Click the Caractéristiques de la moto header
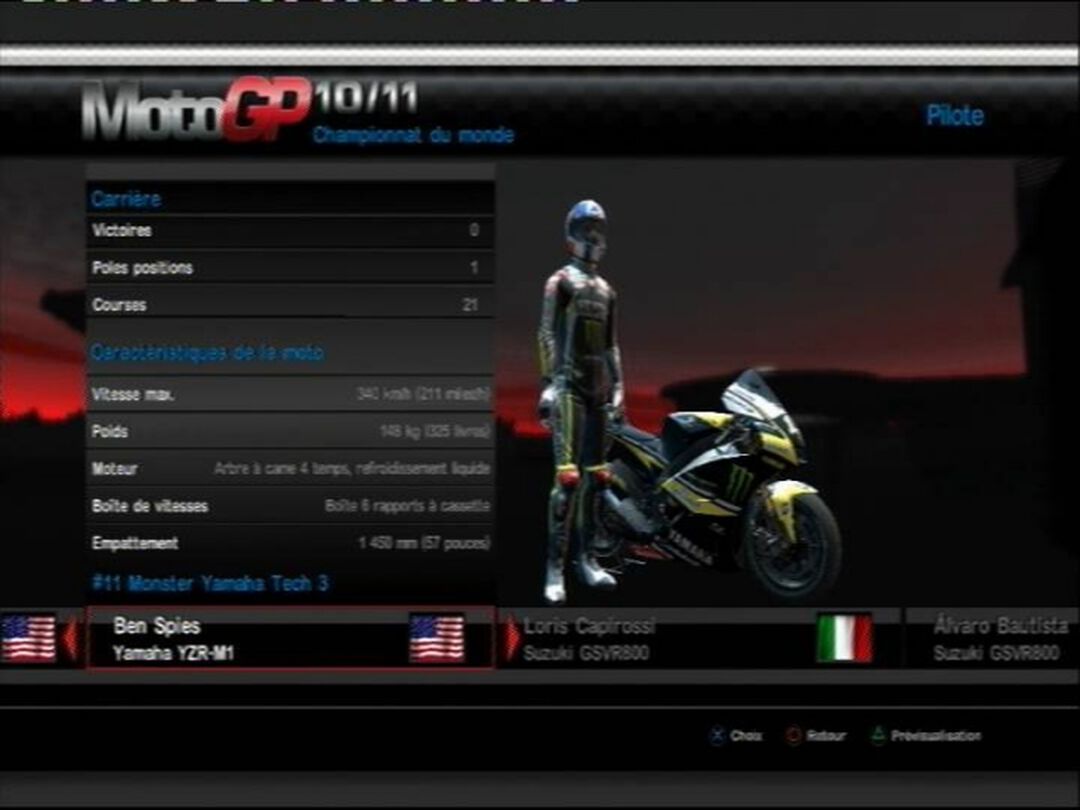 (x=207, y=353)
